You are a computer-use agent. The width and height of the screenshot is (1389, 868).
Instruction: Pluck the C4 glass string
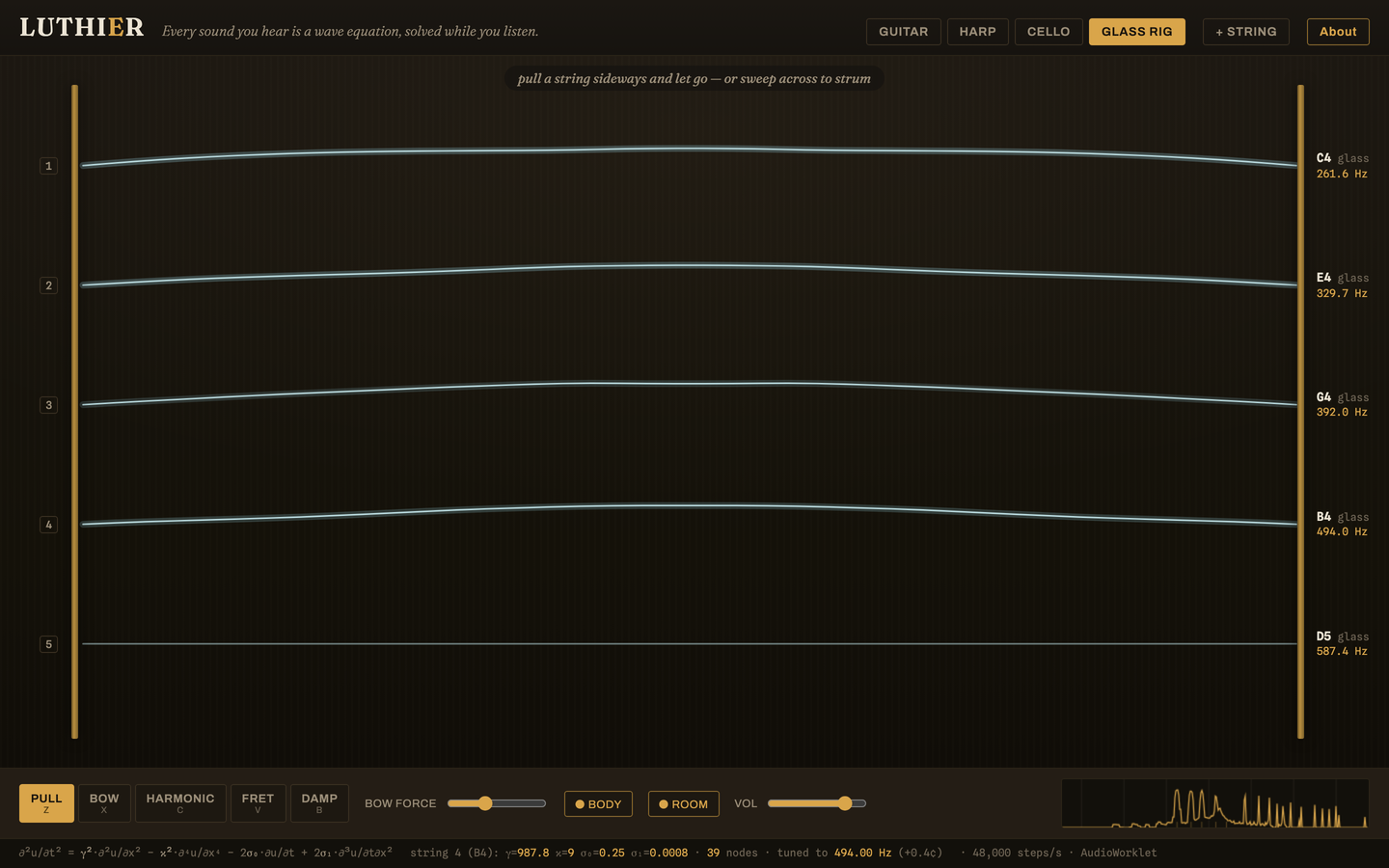pos(690,149)
